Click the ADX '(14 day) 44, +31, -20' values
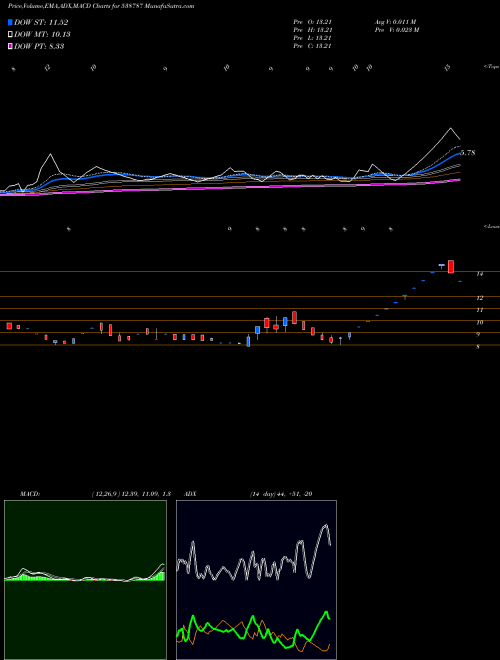Screen dimensions: 500x660 point(280,494)
